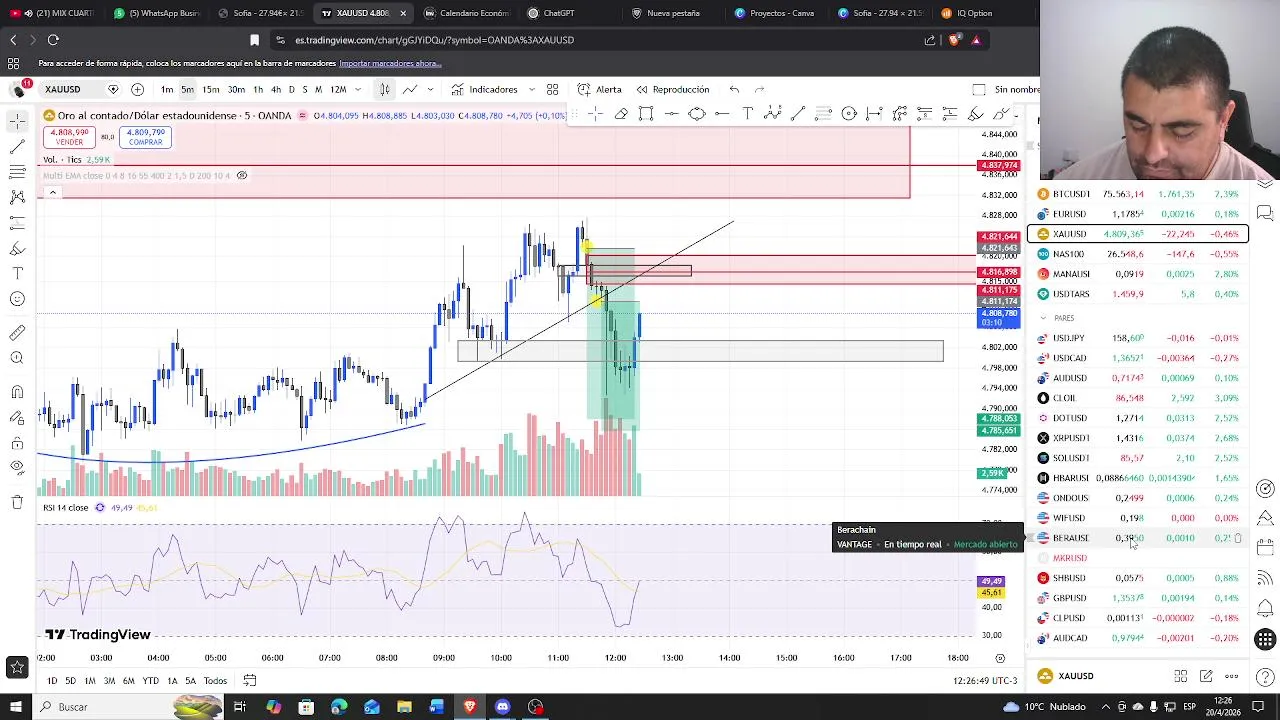Activate the zoom in magnifier tool

[17, 358]
